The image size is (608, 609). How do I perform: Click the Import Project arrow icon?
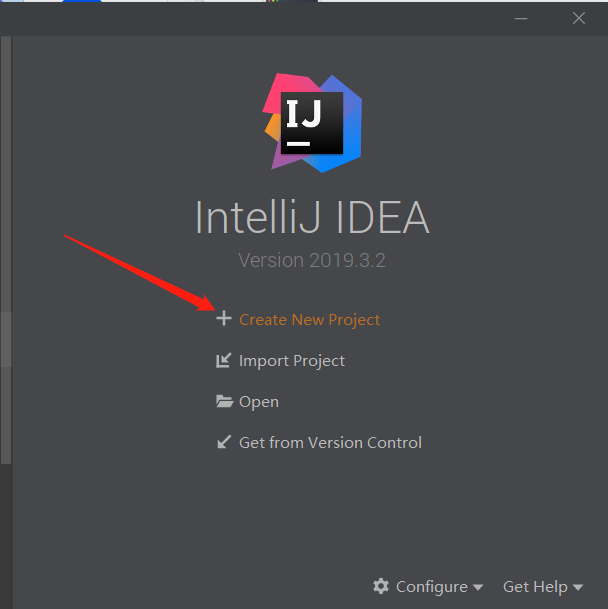(x=224, y=360)
